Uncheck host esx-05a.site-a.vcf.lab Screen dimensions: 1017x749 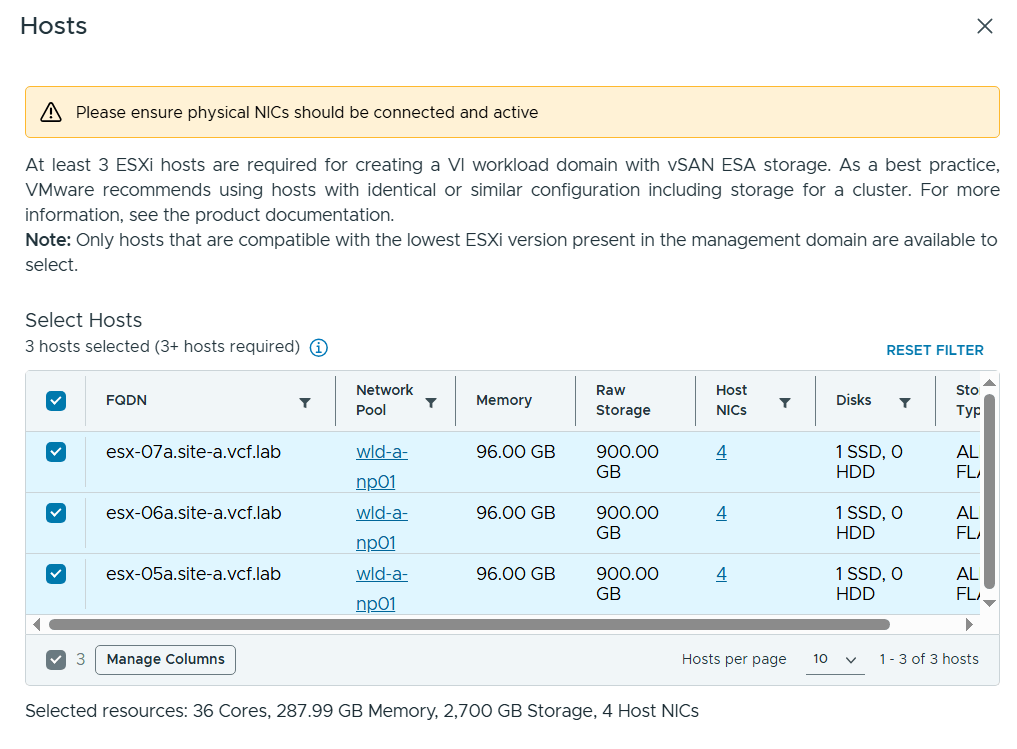[56, 574]
